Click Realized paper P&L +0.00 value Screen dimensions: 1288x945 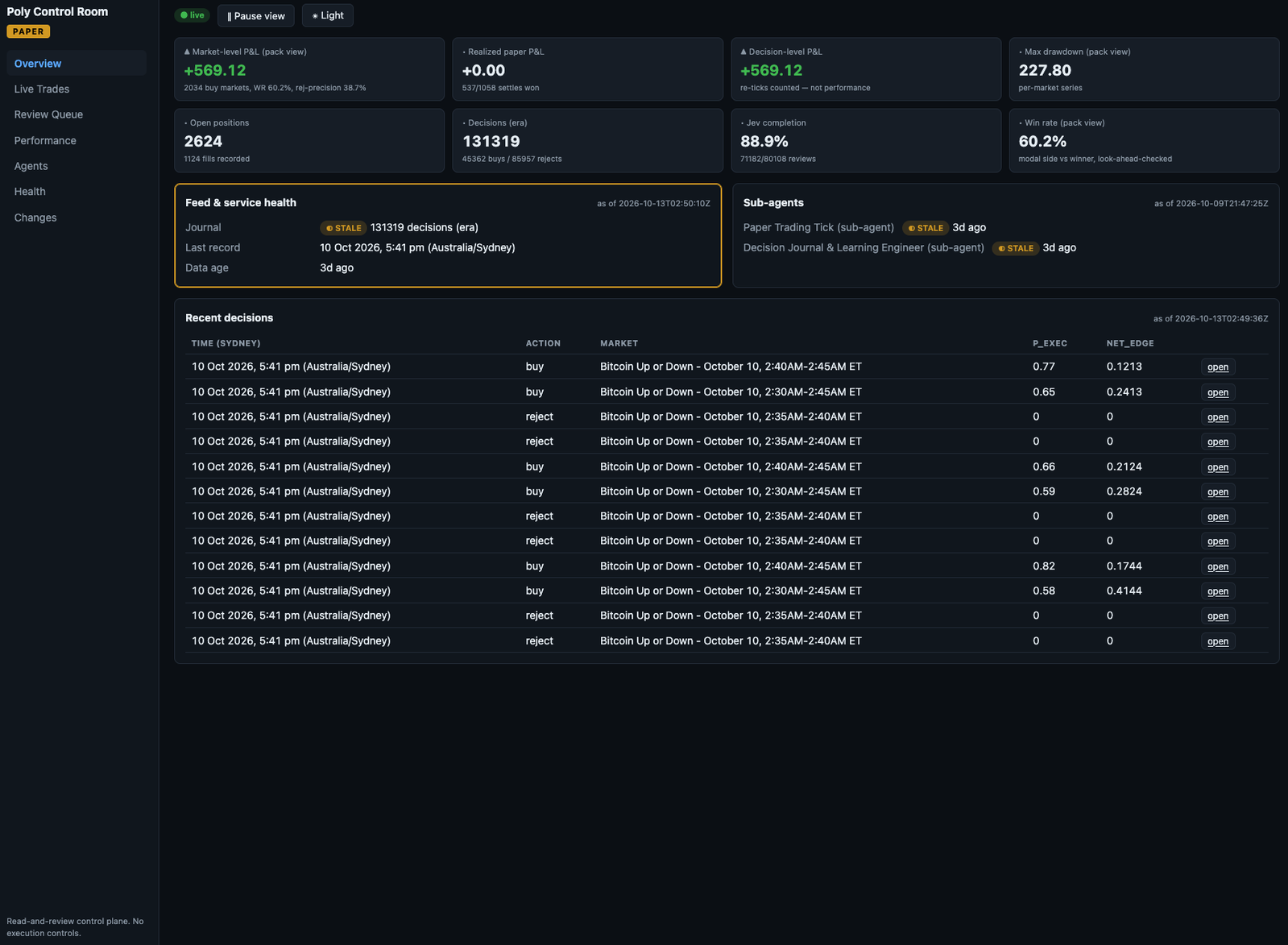[x=483, y=71]
